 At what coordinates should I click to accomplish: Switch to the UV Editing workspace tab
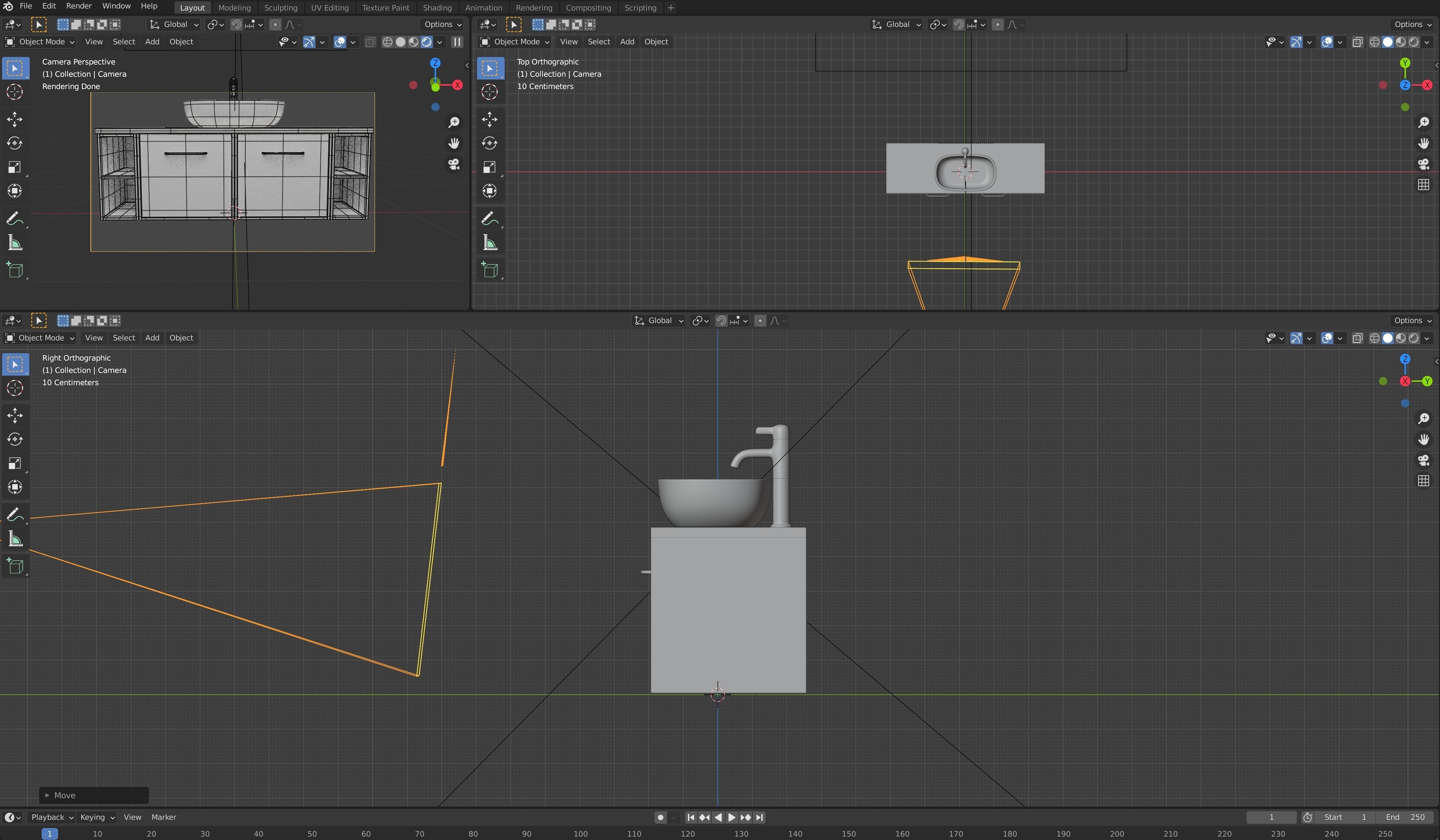[330, 8]
